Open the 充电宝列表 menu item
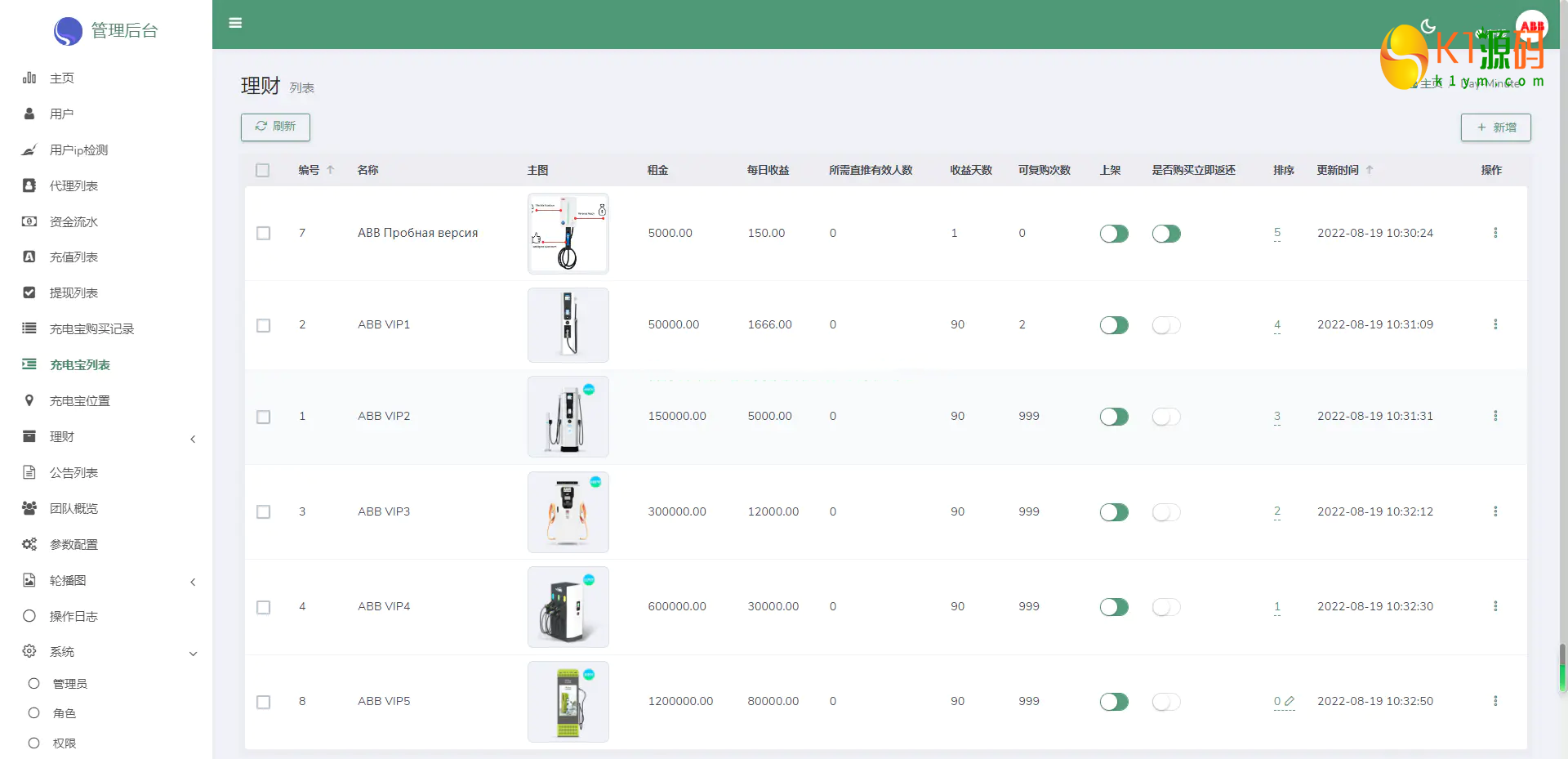Image resolution: width=1568 pixels, height=759 pixels. tap(106, 364)
